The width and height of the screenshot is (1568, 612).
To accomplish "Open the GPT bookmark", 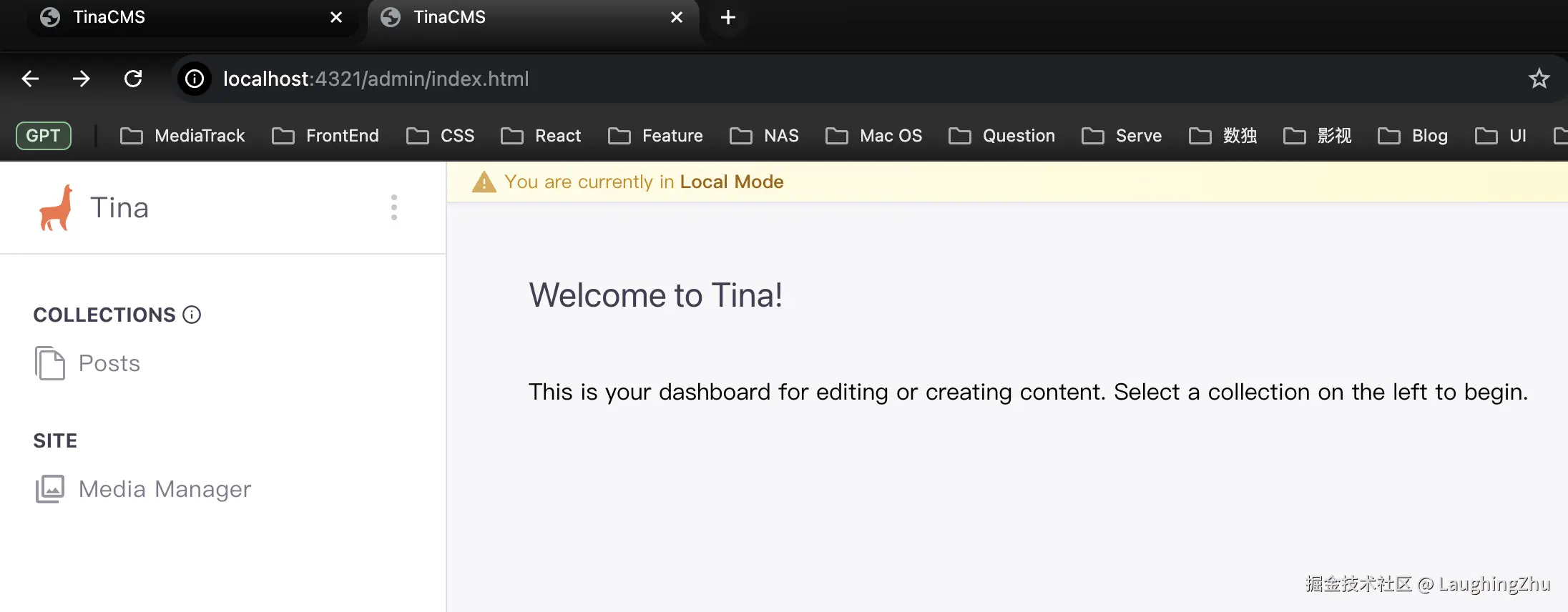I will tap(43, 136).
